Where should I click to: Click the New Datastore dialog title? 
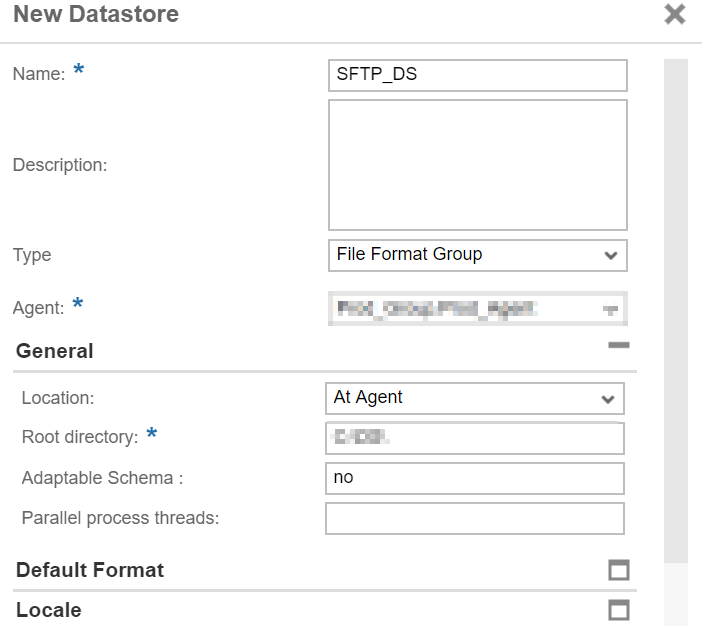coord(96,15)
